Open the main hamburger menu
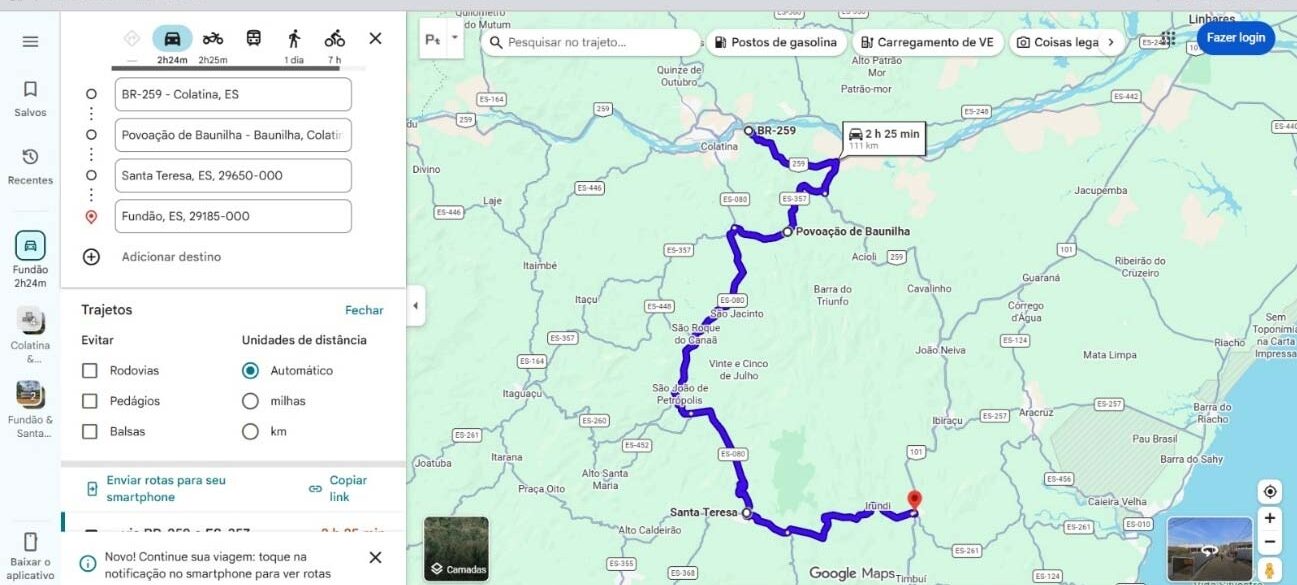The width and height of the screenshot is (1297, 585). pyautogui.click(x=30, y=41)
